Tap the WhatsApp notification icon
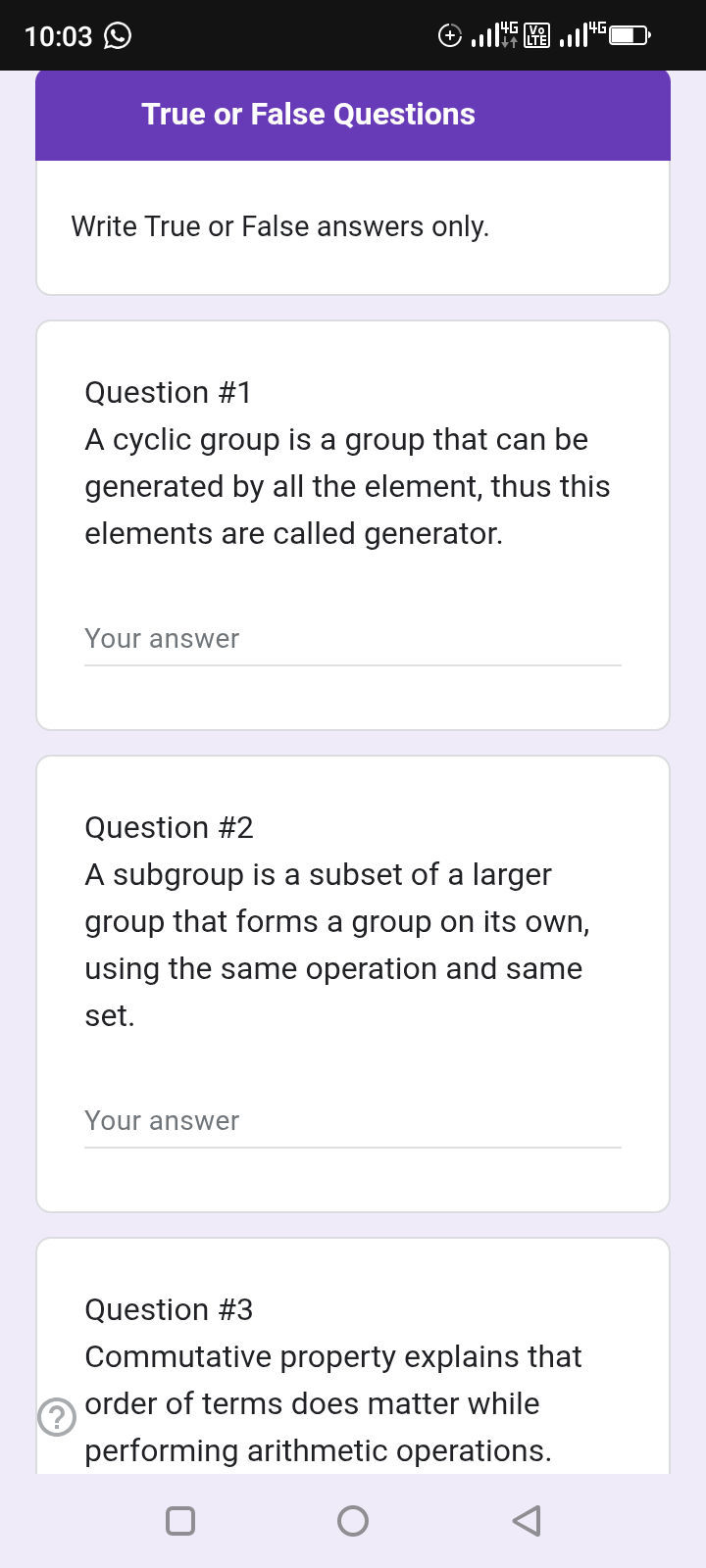Viewport: 706px width, 1568px height. tap(118, 36)
